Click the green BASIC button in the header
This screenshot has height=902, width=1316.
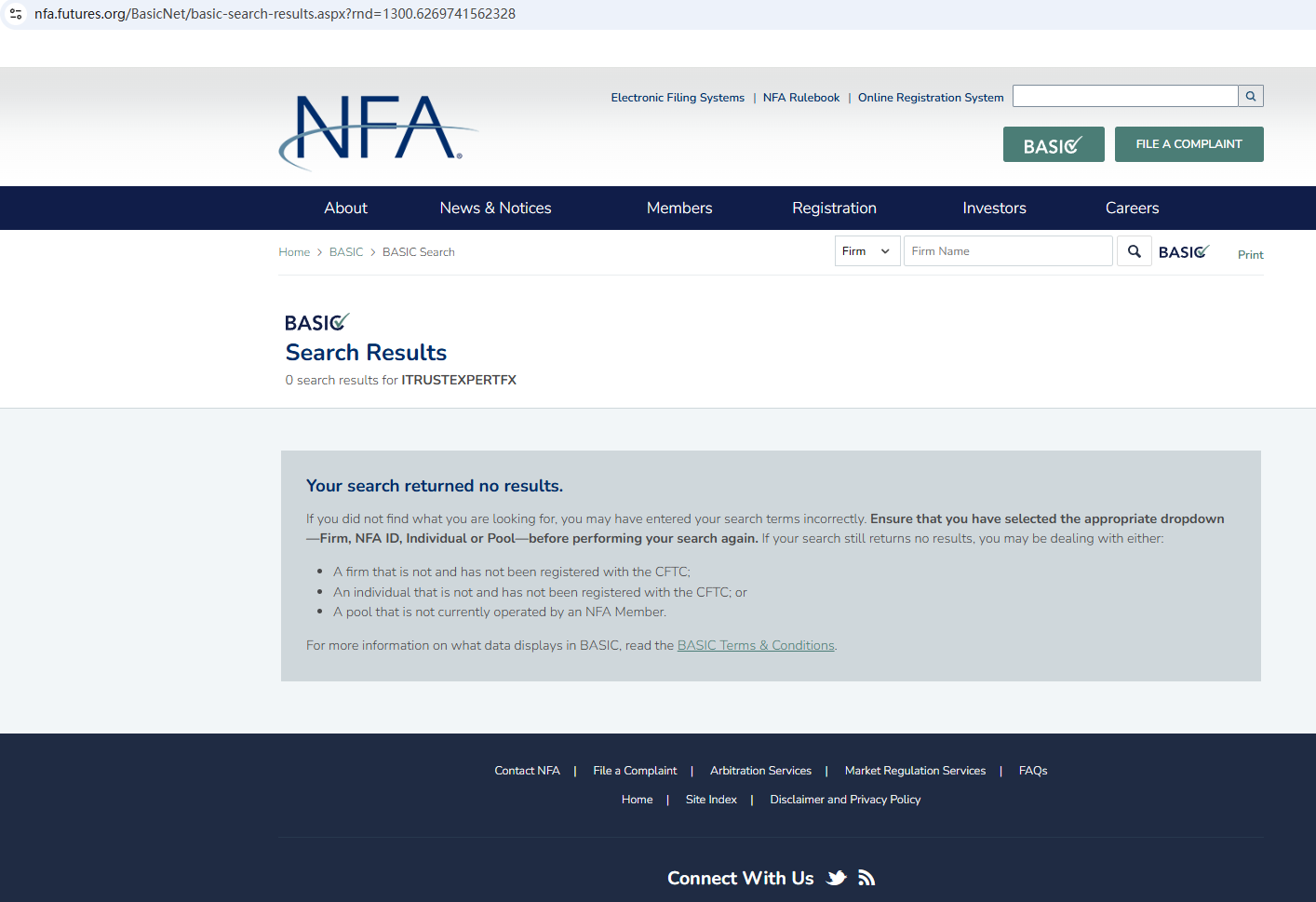click(1054, 144)
